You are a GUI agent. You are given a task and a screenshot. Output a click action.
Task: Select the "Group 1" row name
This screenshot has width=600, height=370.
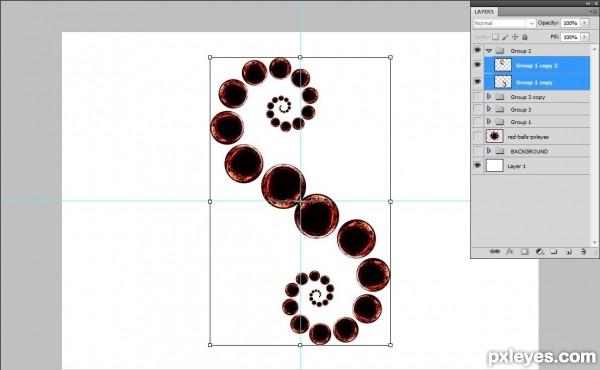pyautogui.click(x=521, y=122)
